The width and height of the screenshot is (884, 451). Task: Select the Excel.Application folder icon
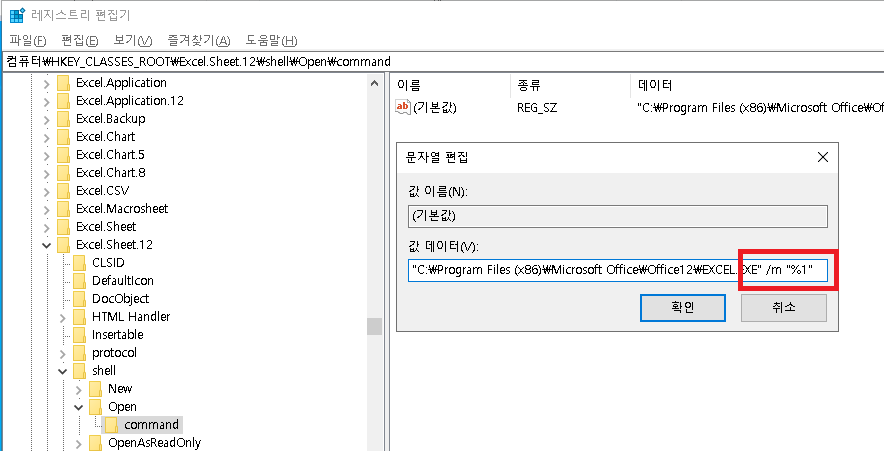click(63, 83)
